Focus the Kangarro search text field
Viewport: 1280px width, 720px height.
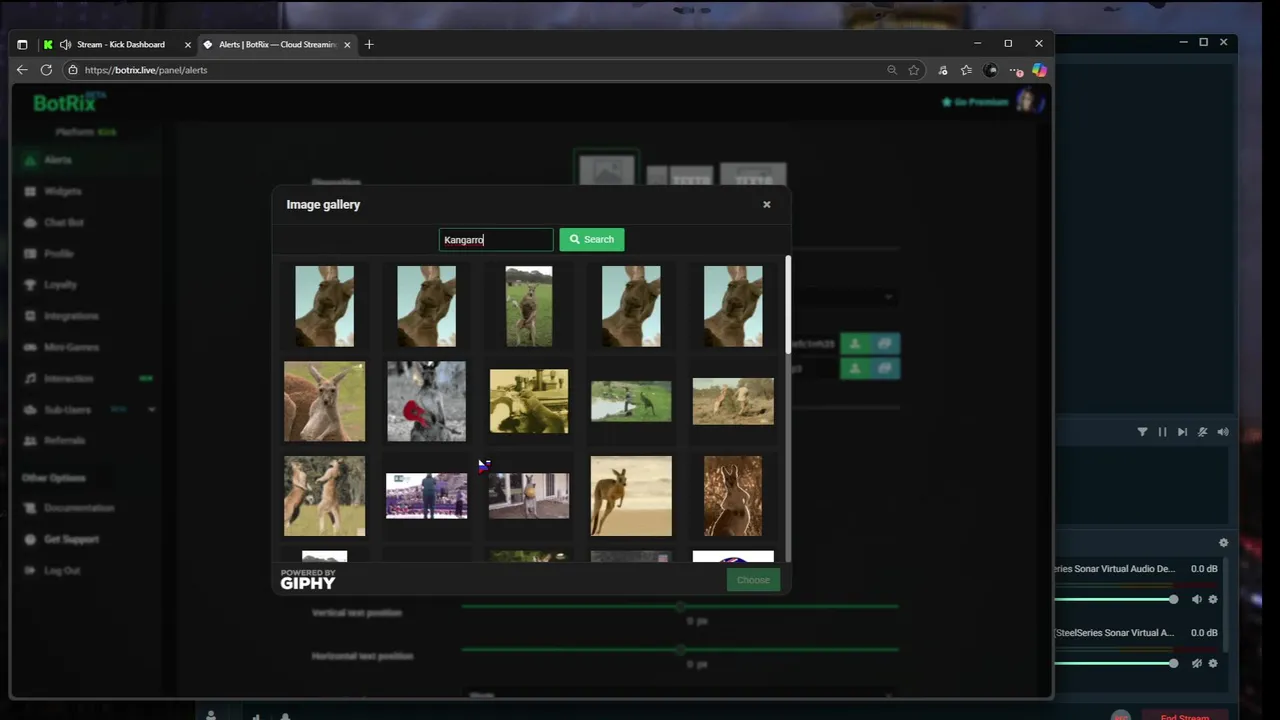[x=496, y=240]
